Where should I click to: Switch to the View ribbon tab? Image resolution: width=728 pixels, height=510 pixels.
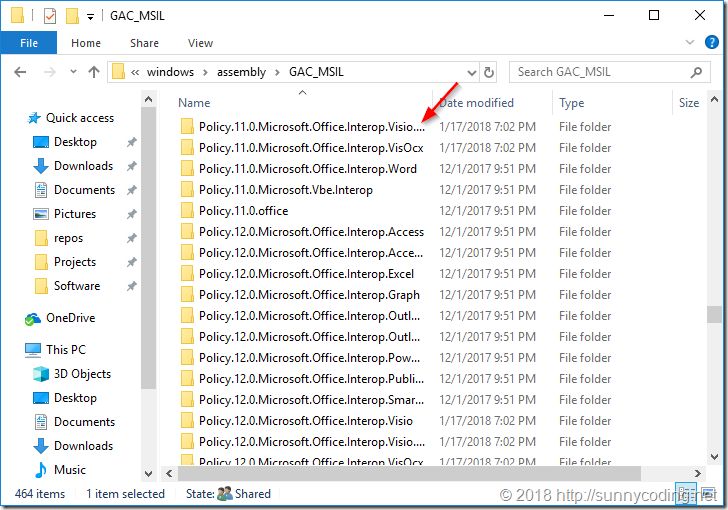(200, 43)
